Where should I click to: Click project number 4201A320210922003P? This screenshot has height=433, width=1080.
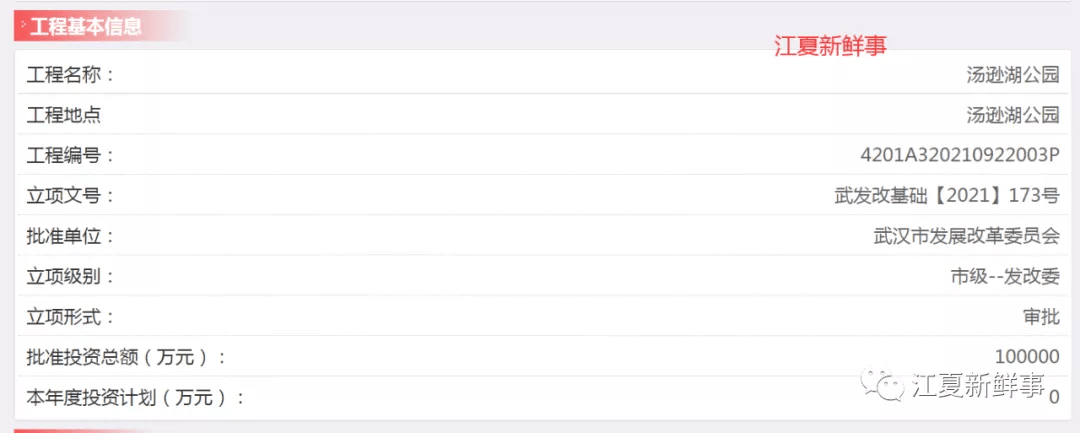959,155
